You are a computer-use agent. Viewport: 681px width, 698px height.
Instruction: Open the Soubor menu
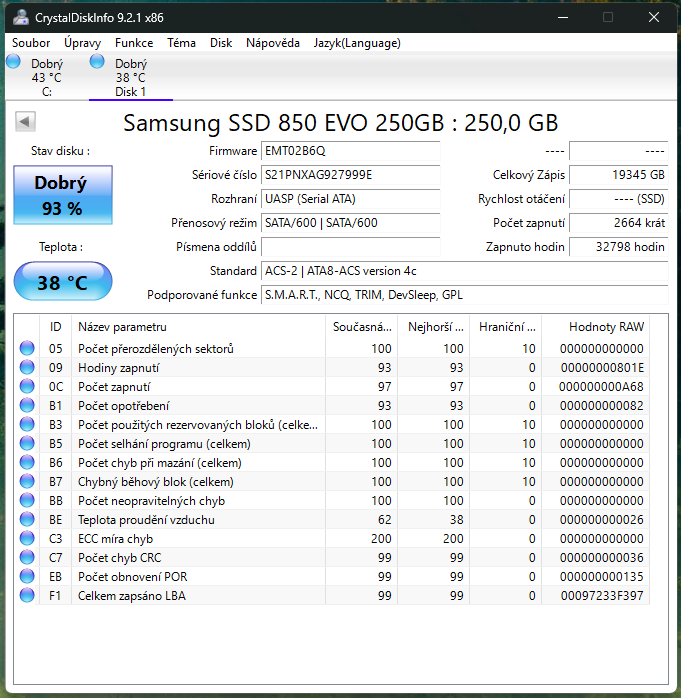click(31, 43)
